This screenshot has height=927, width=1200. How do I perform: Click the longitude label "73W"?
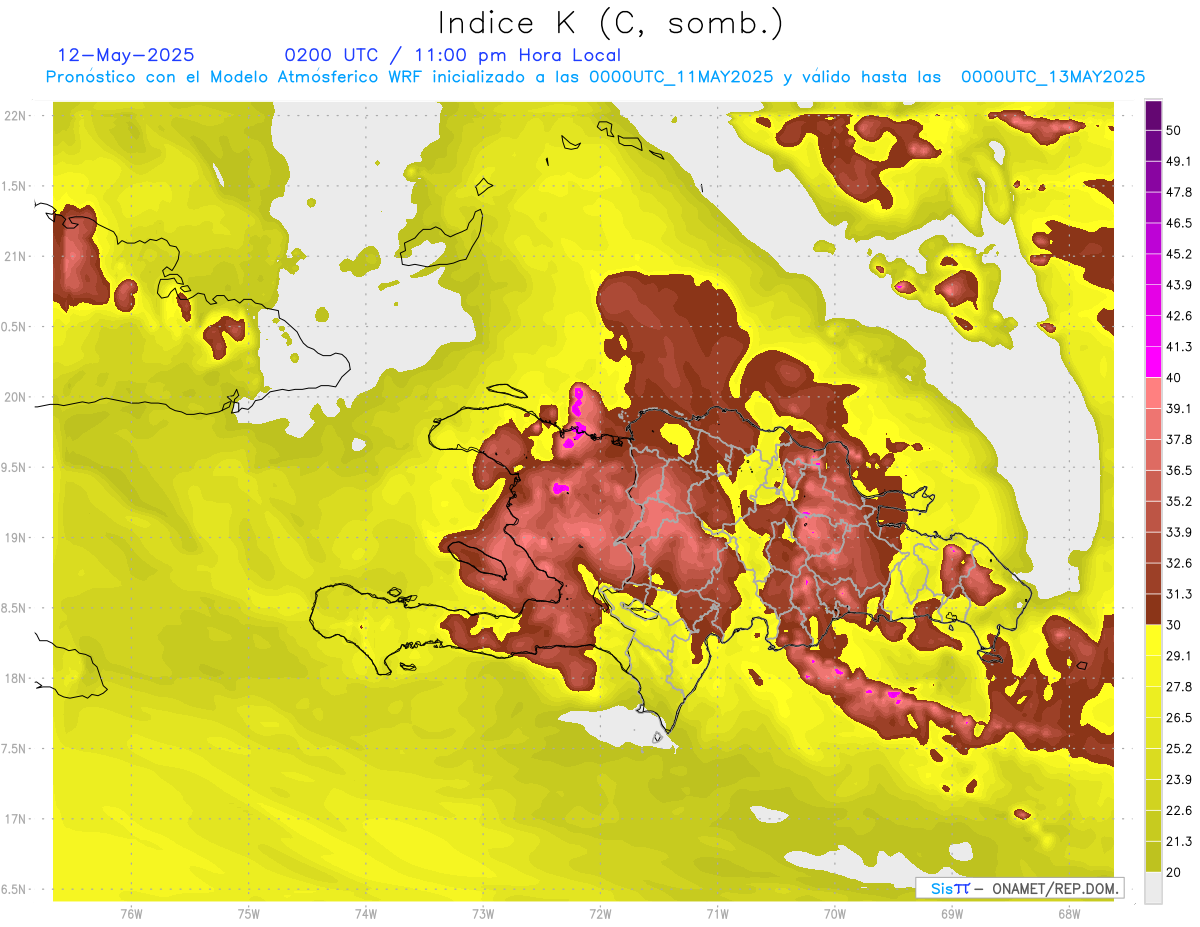click(483, 914)
